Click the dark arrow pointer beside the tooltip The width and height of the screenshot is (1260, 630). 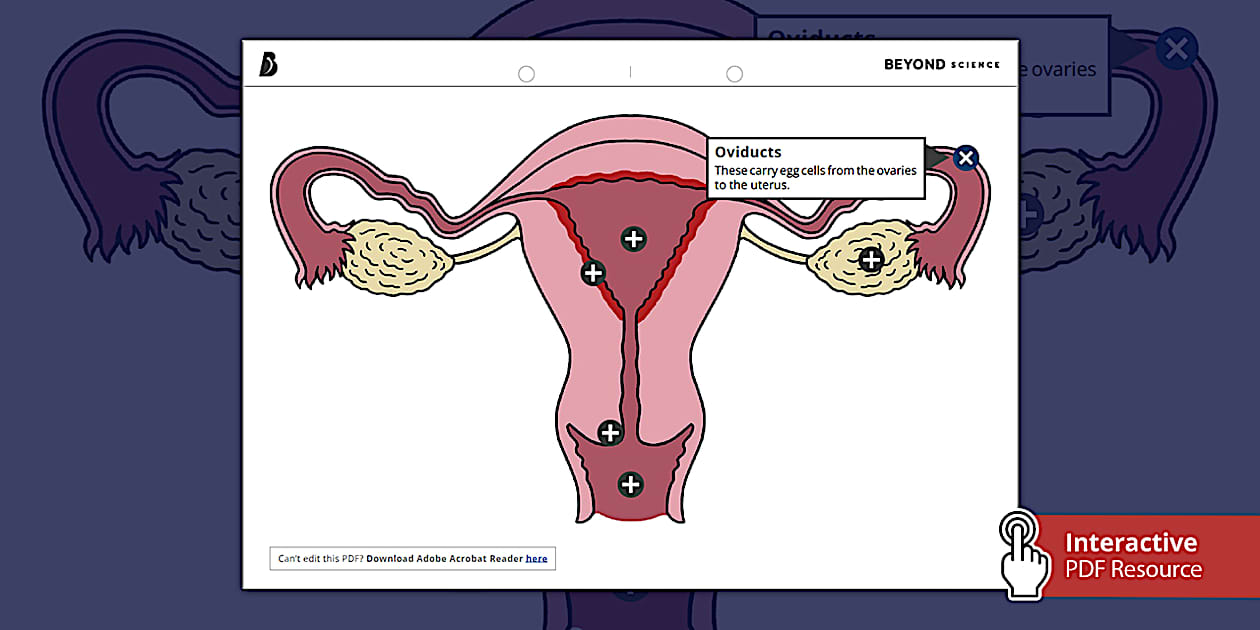coord(937,157)
